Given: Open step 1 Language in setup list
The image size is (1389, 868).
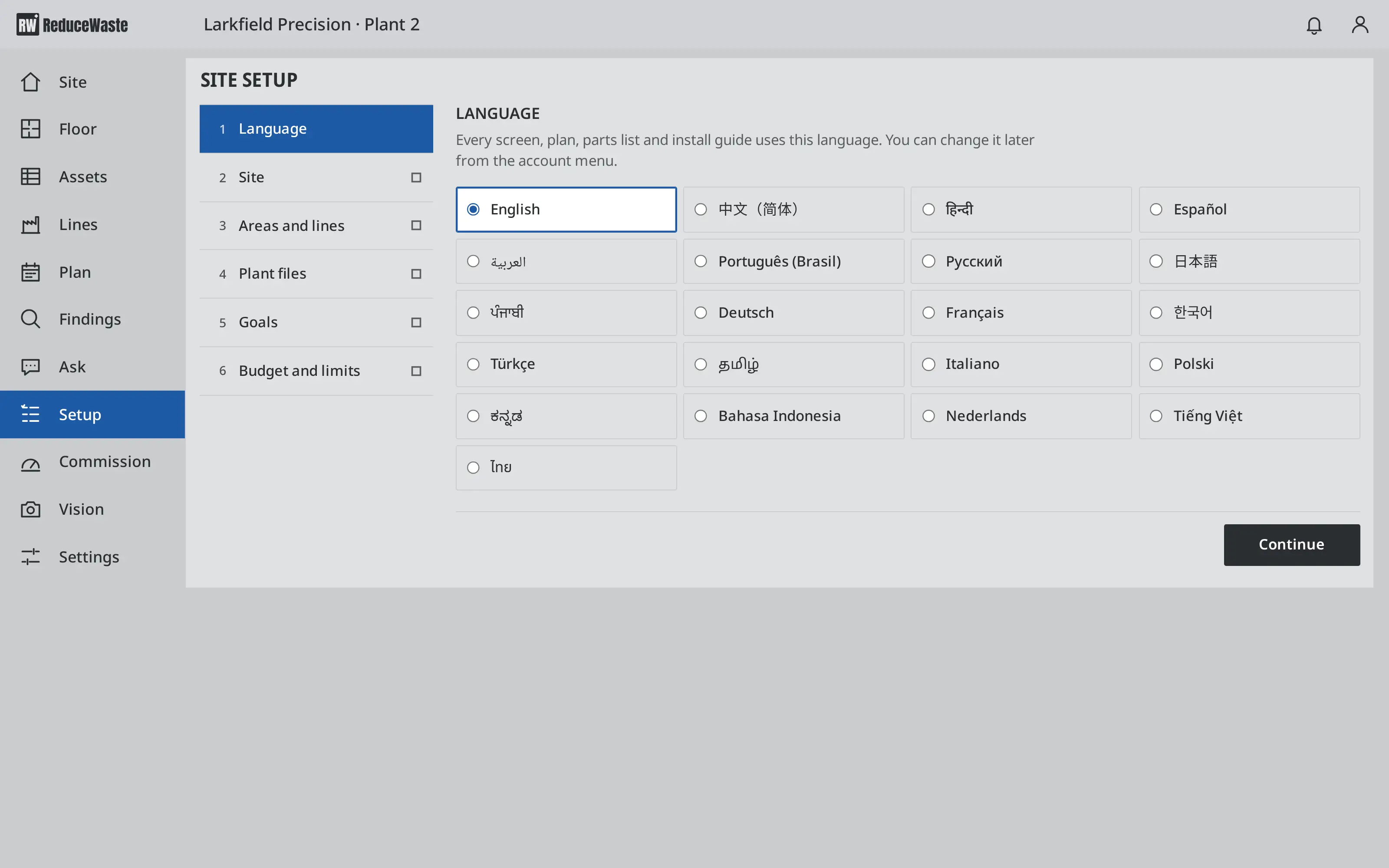Looking at the screenshot, I should click(316, 128).
